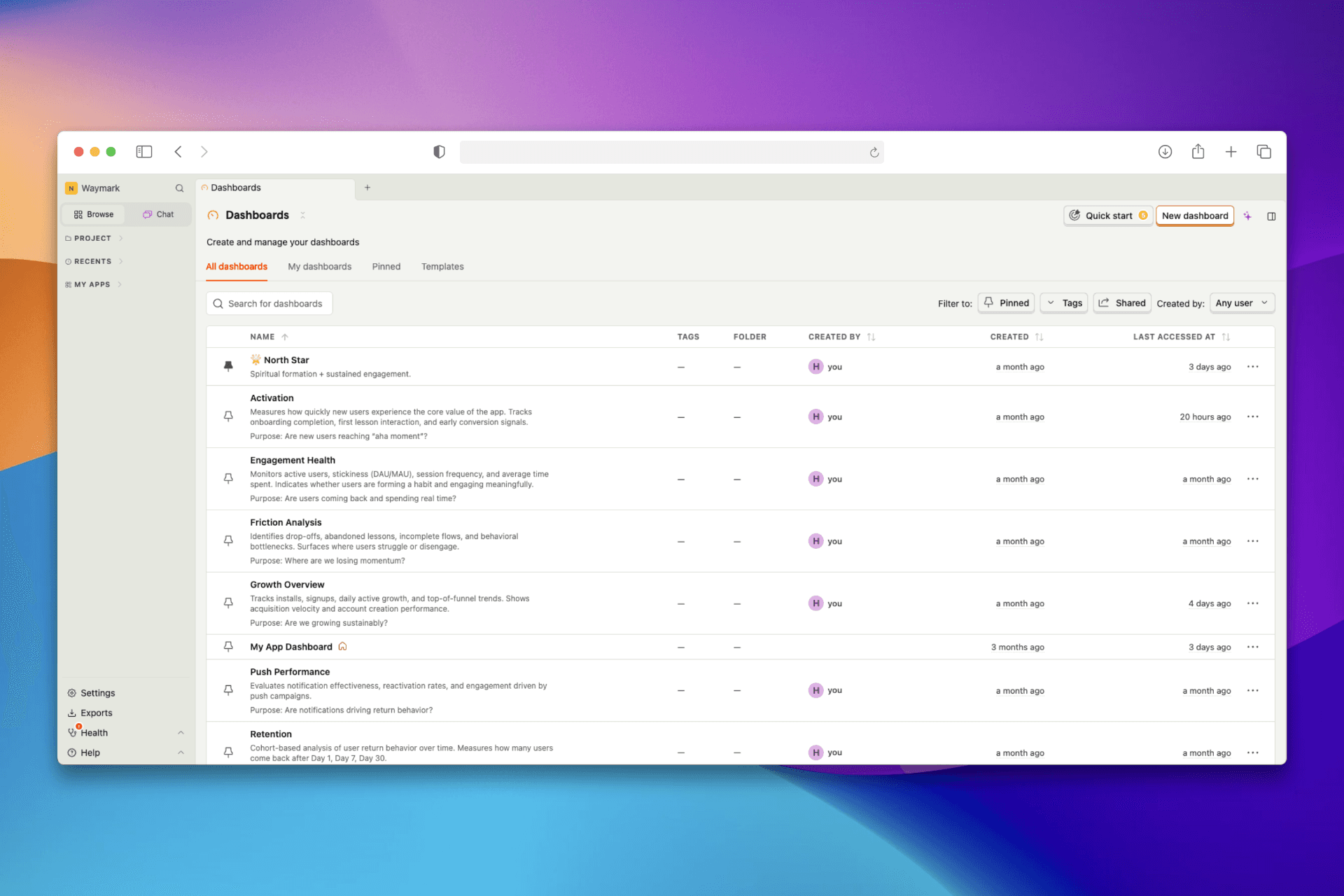
Task: Click the browser share icon
Action: pyautogui.click(x=1198, y=152)
